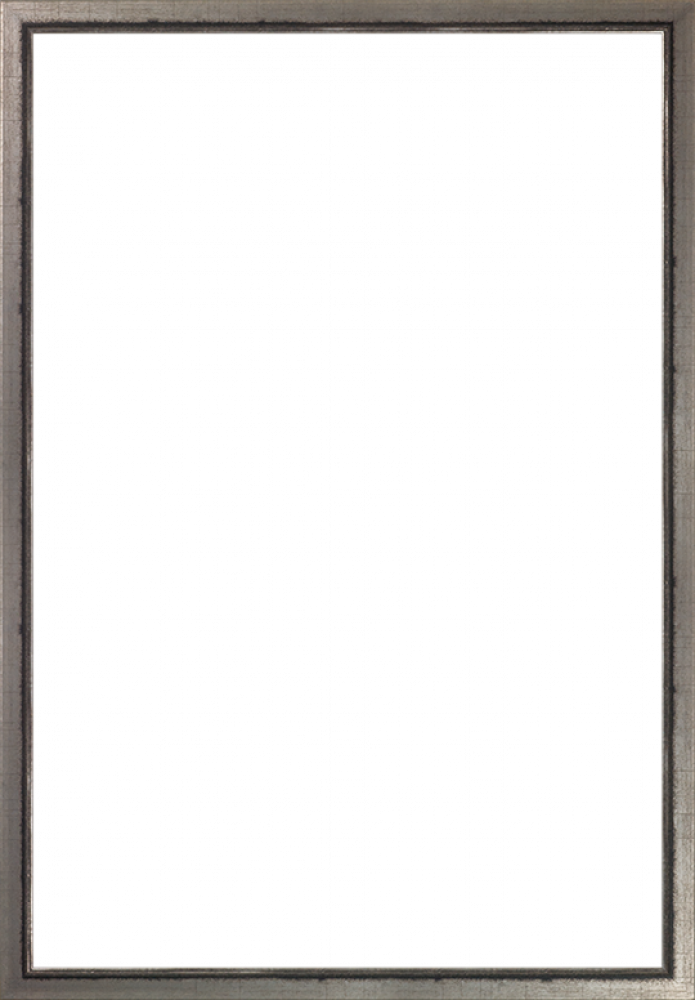Click the black area just below the top frame
This screenshot has height=1000, width=695.
347,45
